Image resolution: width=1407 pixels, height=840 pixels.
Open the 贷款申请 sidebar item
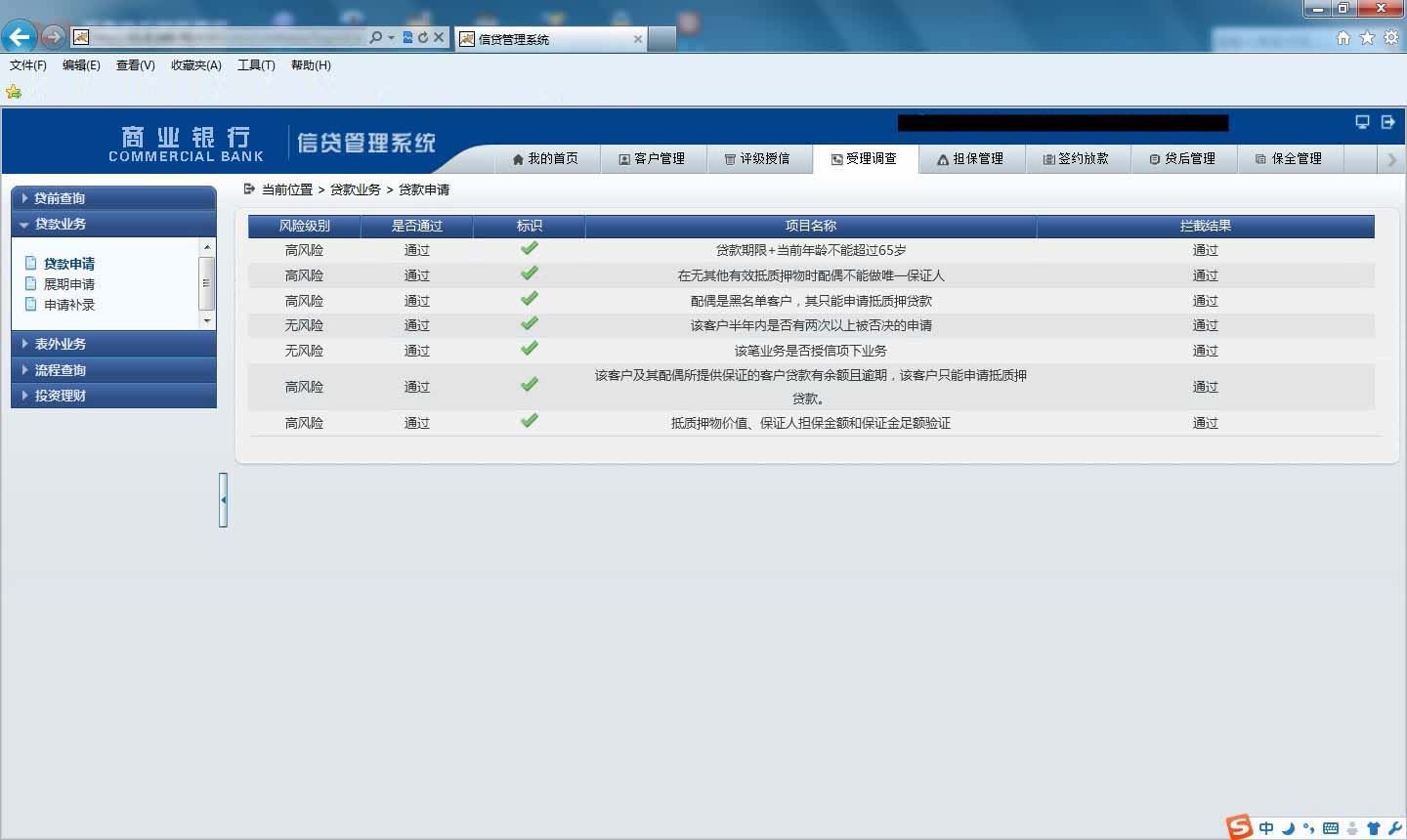(69, 264)
